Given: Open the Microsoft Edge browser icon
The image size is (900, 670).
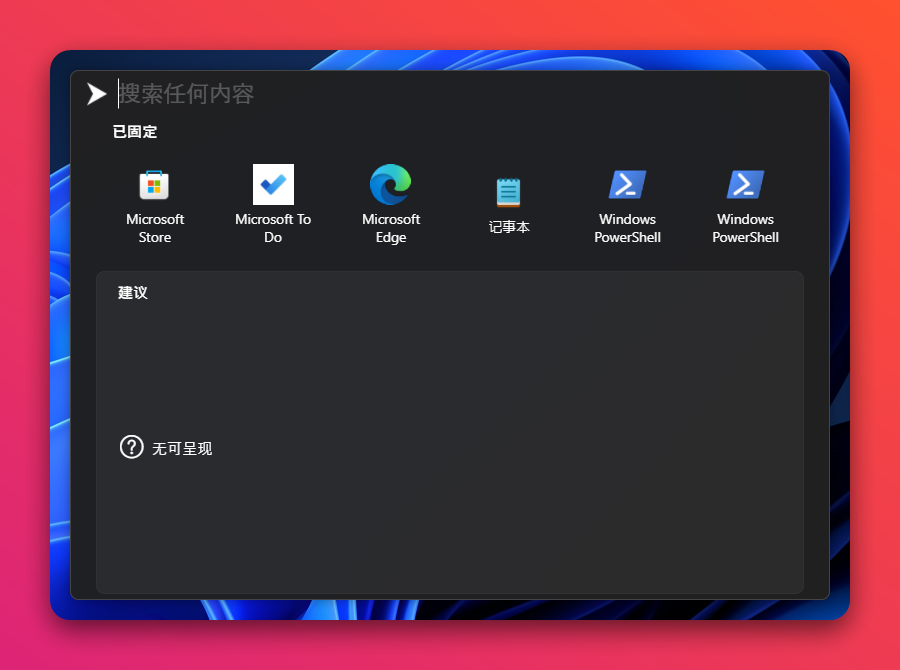Looking at the screenshot, I should (x=390, y=185).
